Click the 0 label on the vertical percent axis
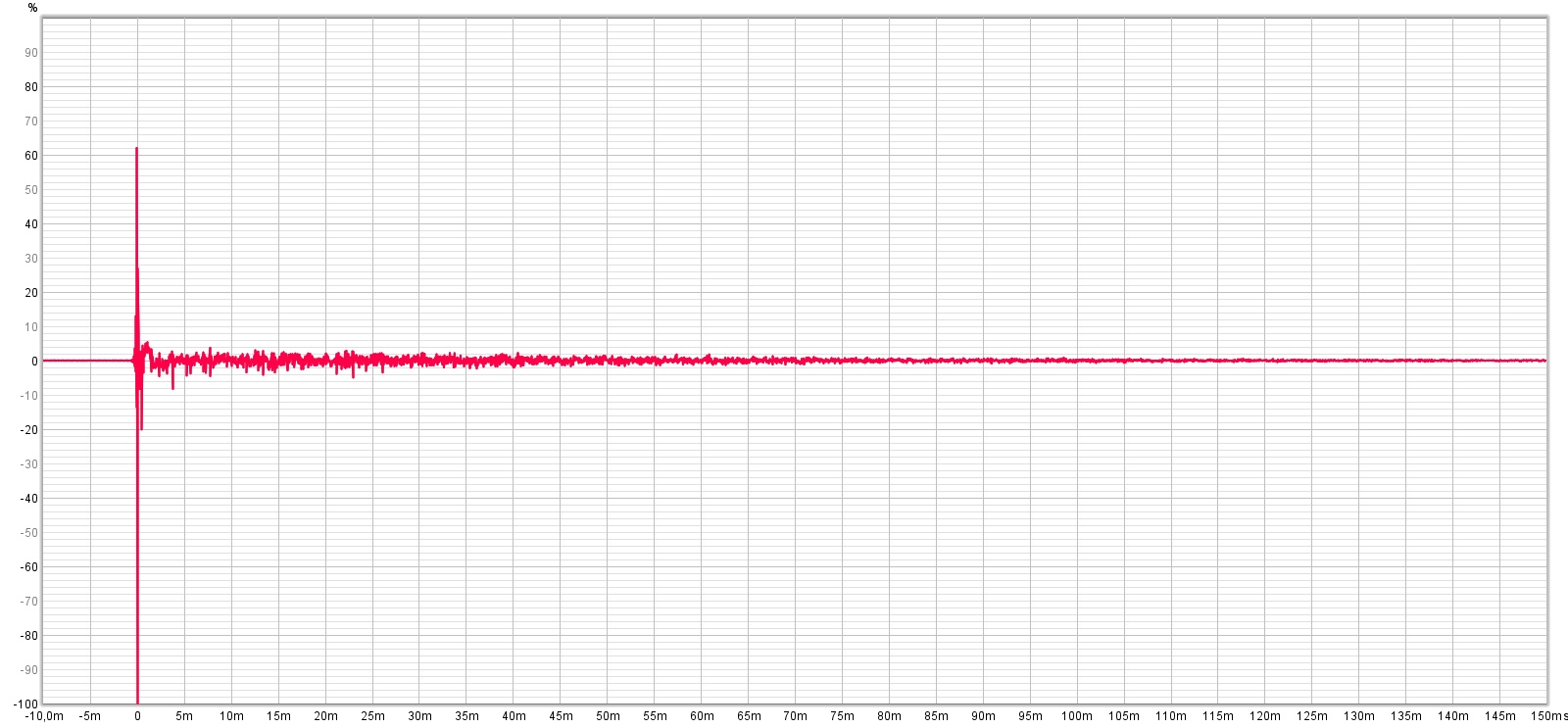The height and width of the screenshot is (728, 1568). pyautogui.click(x=34, y=362)
